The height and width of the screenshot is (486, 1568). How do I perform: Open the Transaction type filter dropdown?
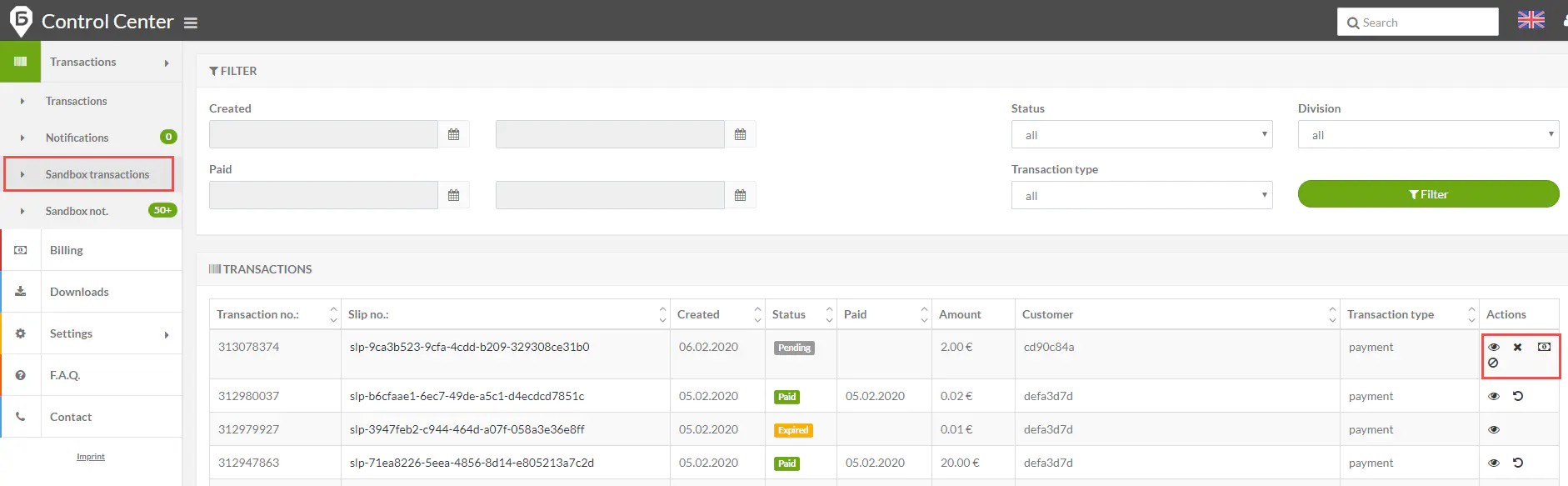(1141, 196)
